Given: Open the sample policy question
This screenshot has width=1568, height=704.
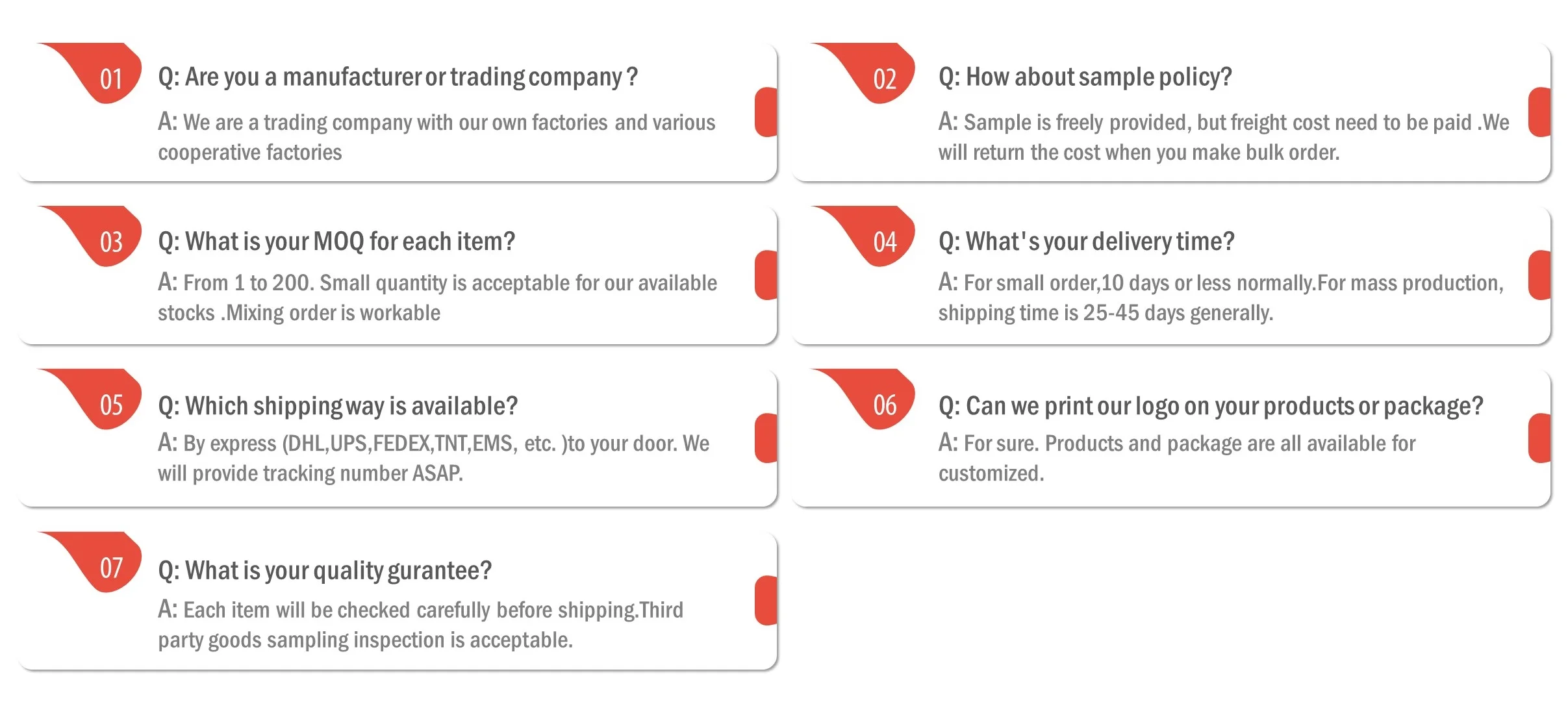Looking at the screenshot, I should (x=1085, y=77).
